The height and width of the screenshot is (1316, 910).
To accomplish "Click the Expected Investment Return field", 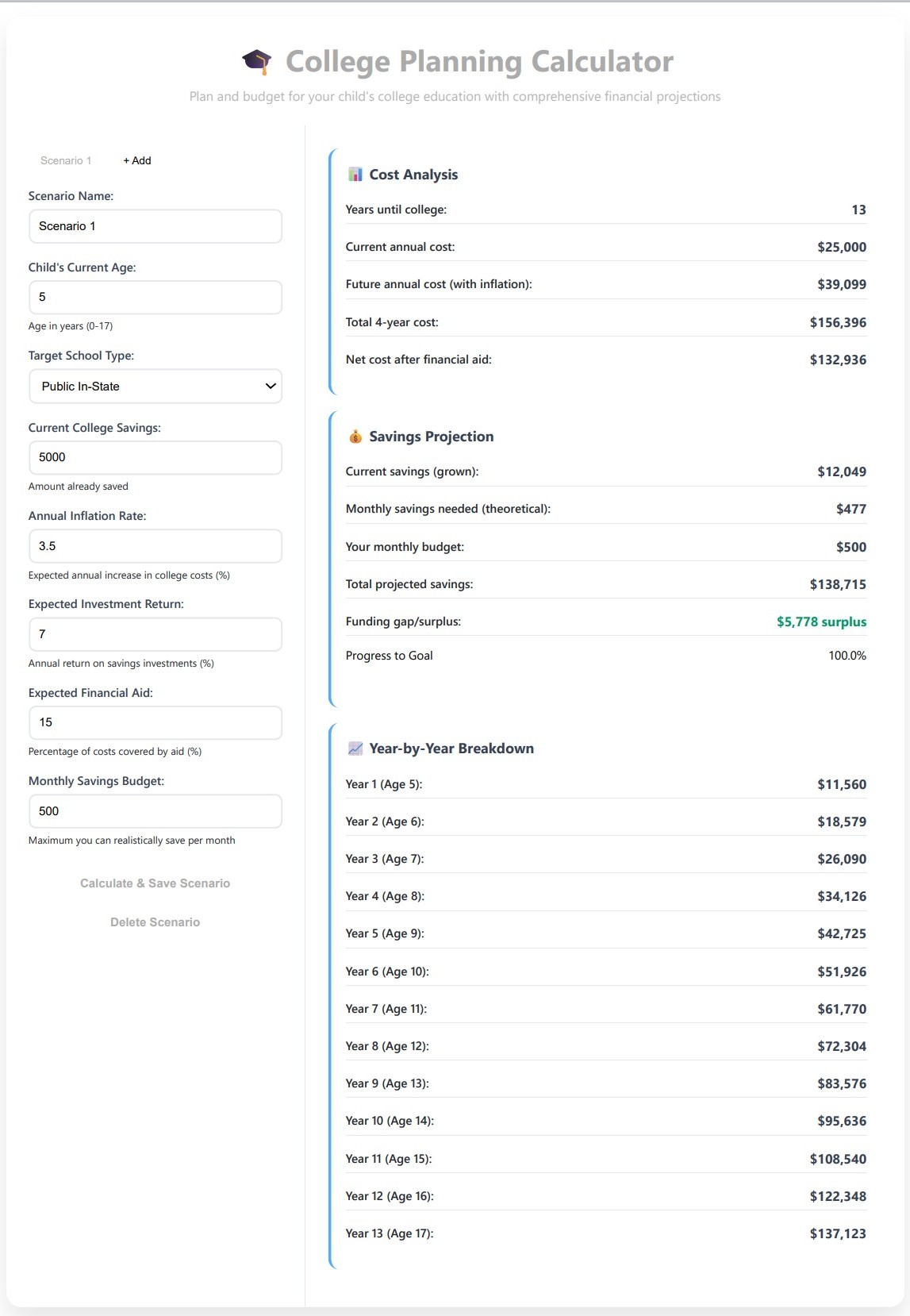I will pos(156,634).
